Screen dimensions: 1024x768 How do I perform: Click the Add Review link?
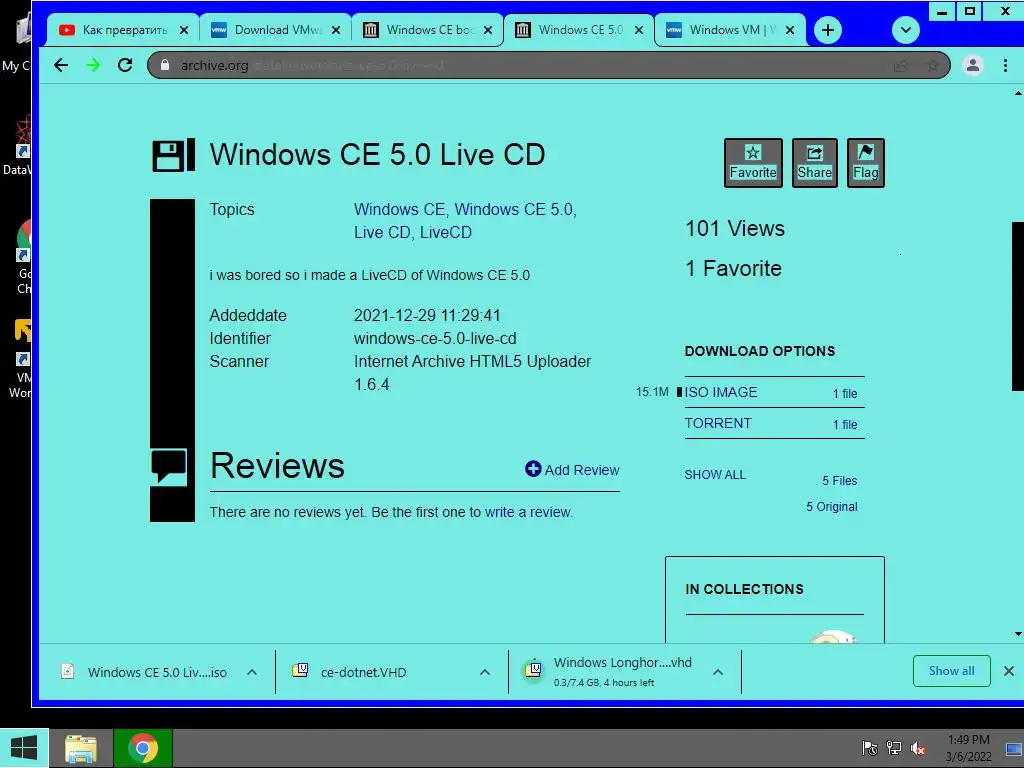(x=572, y=470)
